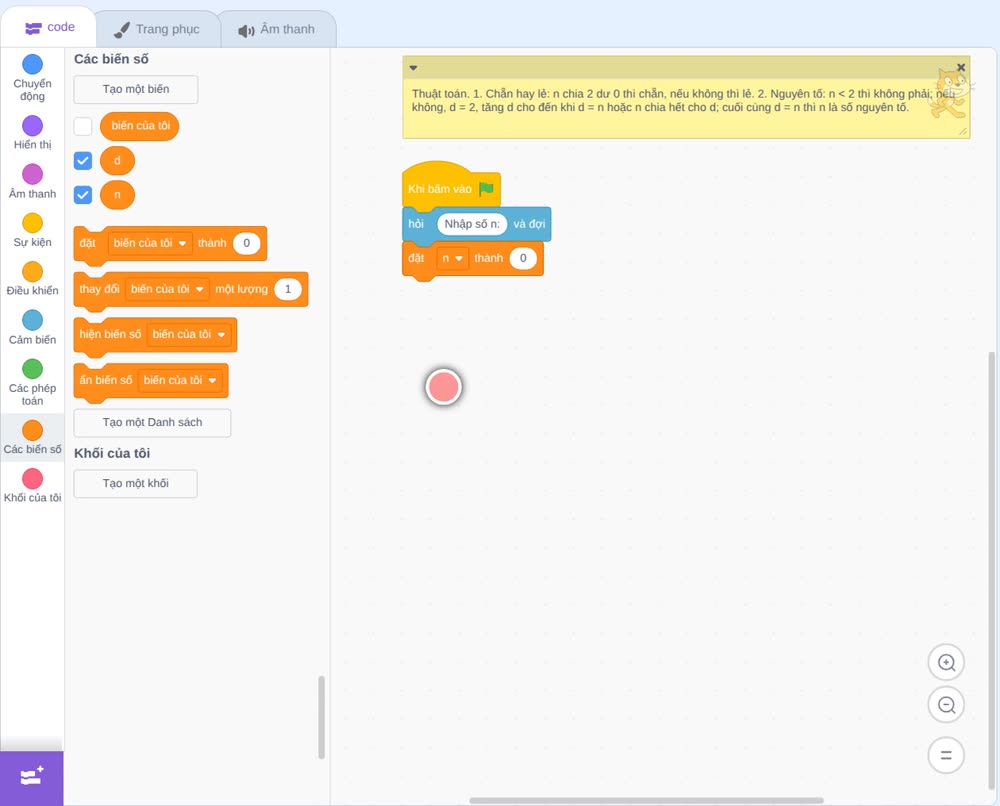Open variable dropdown in 'đặt n thành' block

453,258
